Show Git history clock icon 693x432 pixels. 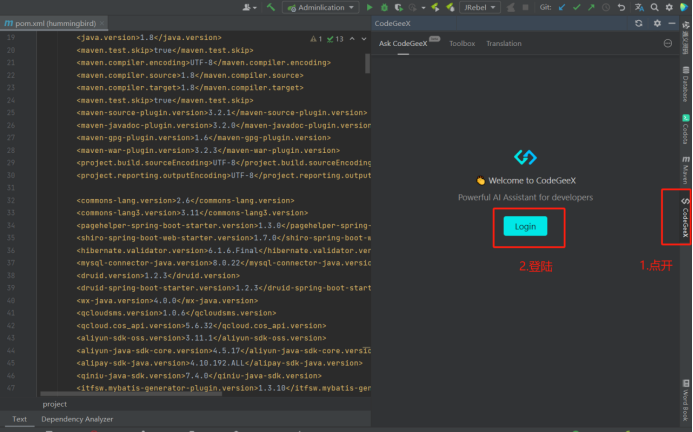click(x=606, y=7)
